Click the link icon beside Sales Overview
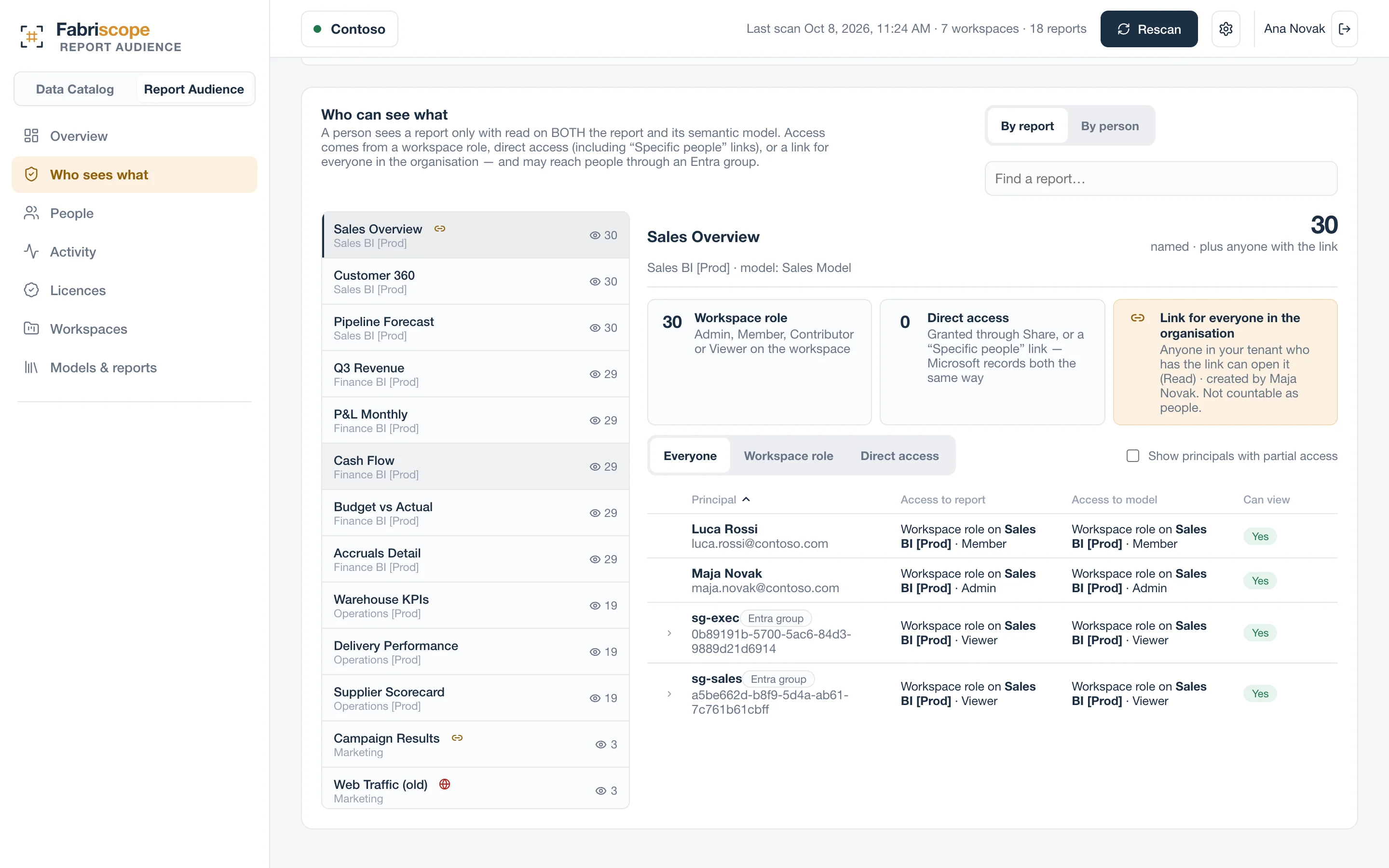The image size is (1389, 868). tap(440, 229)
